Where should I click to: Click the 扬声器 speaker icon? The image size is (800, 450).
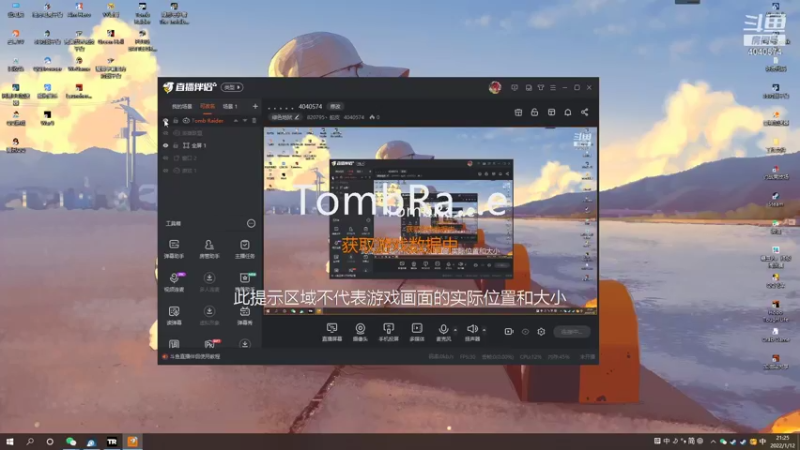(472, 329)
